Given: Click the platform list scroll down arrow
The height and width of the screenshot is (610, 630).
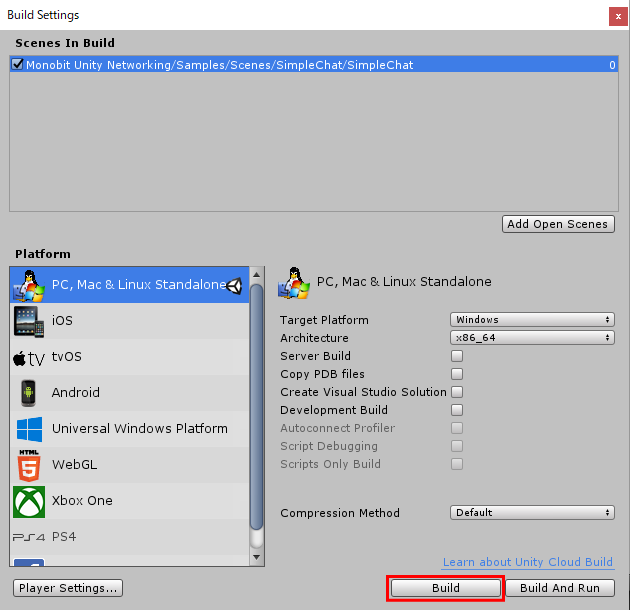Looking at the screenshot, I should click(x=256, y=557).
